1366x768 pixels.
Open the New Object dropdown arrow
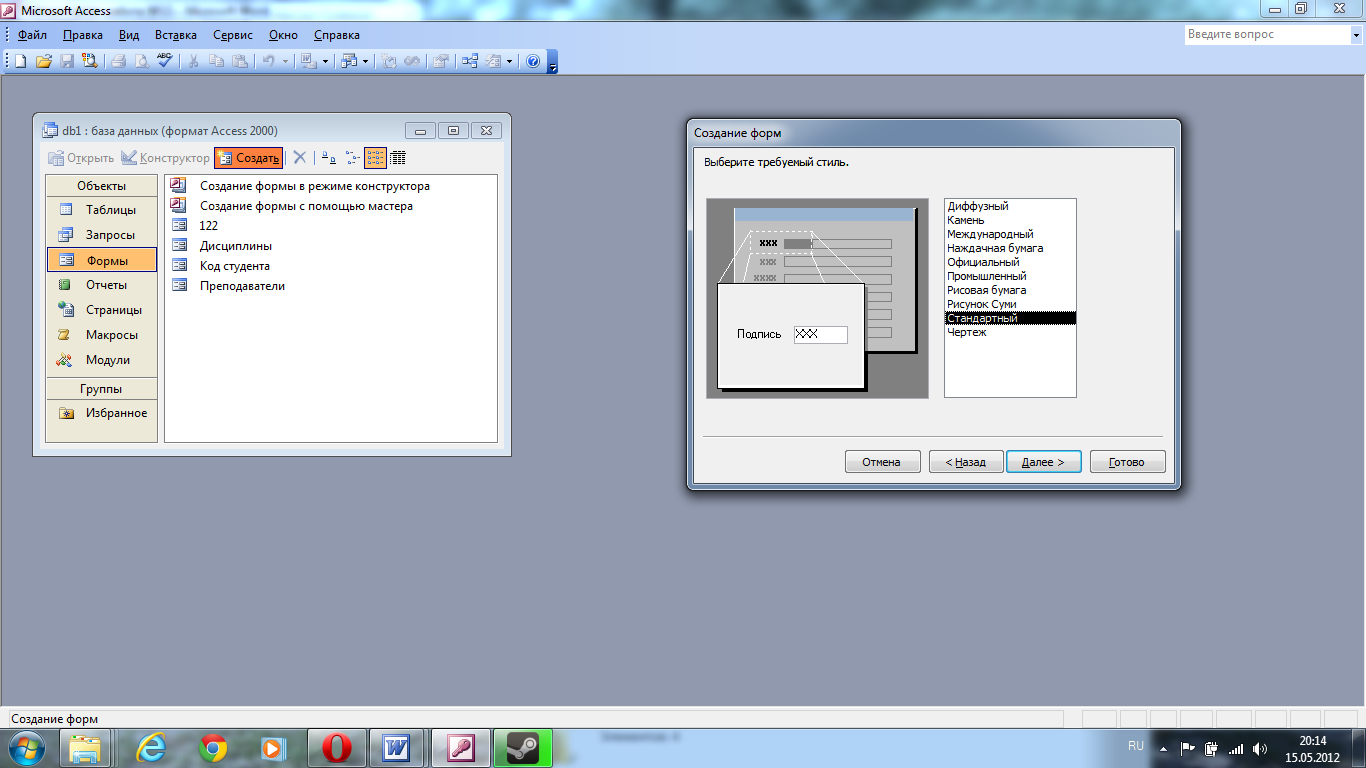(x=509, y=61)
